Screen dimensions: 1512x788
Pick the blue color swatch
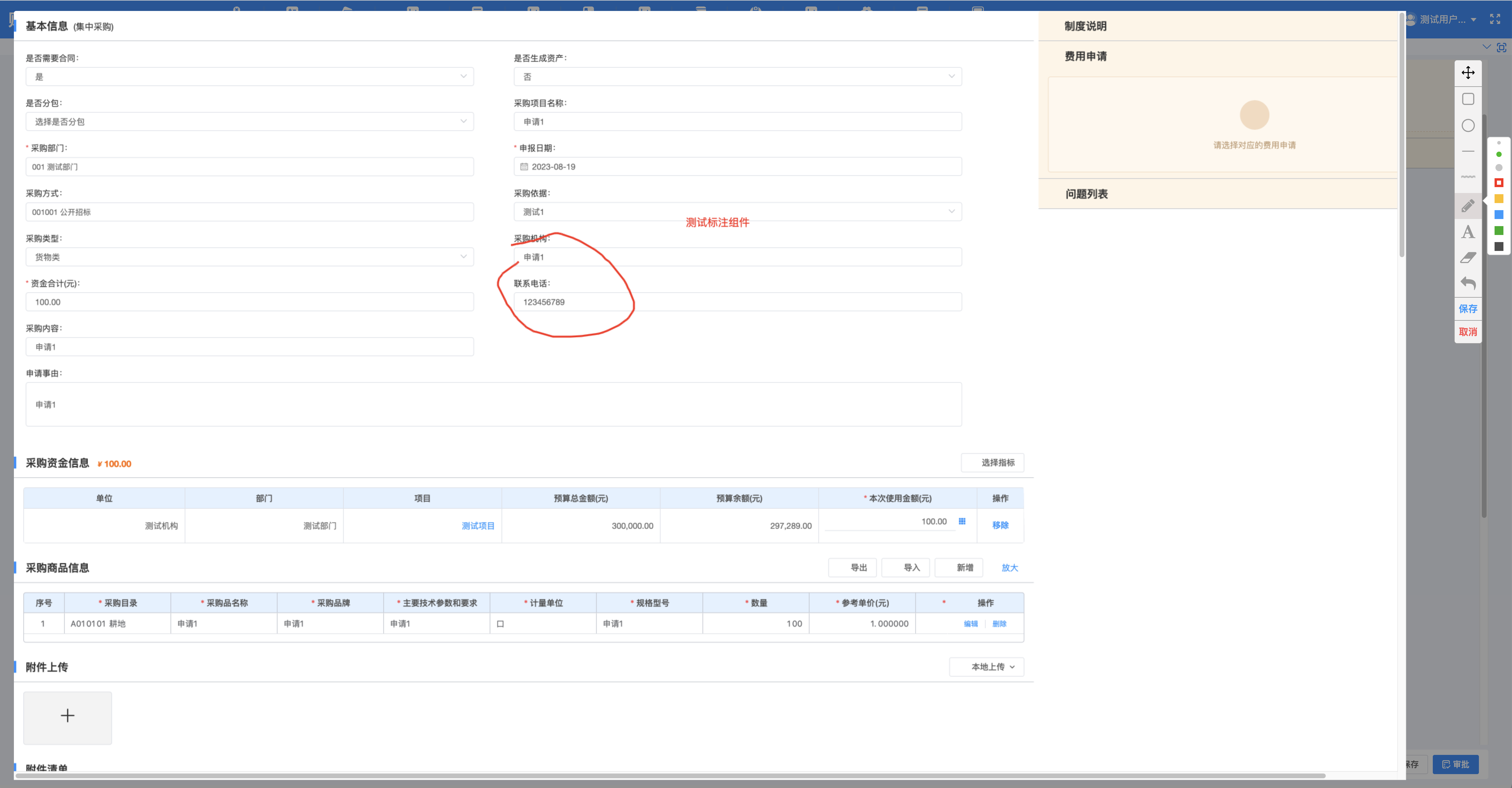coord(1498,215)
